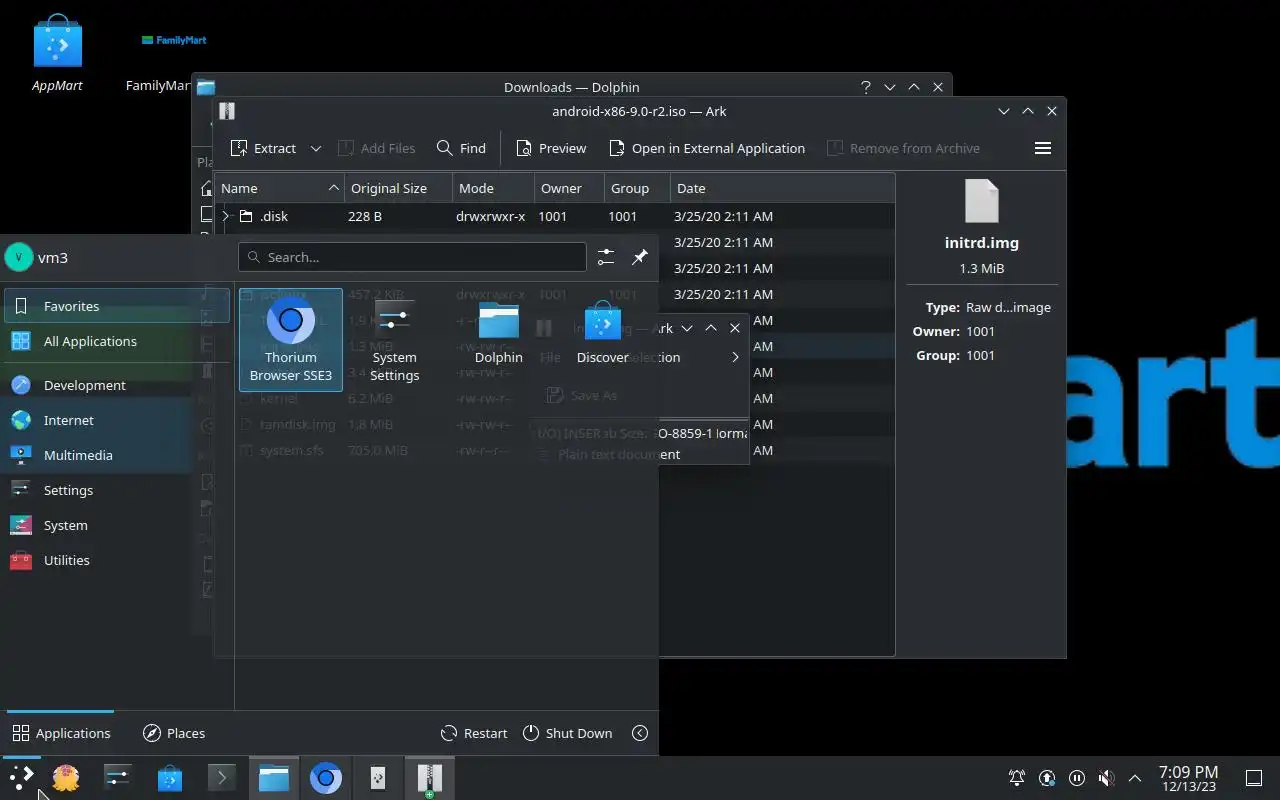Open Settings category in launcher
This screenshot has height=800, width=1280.
tap(117, 490)
